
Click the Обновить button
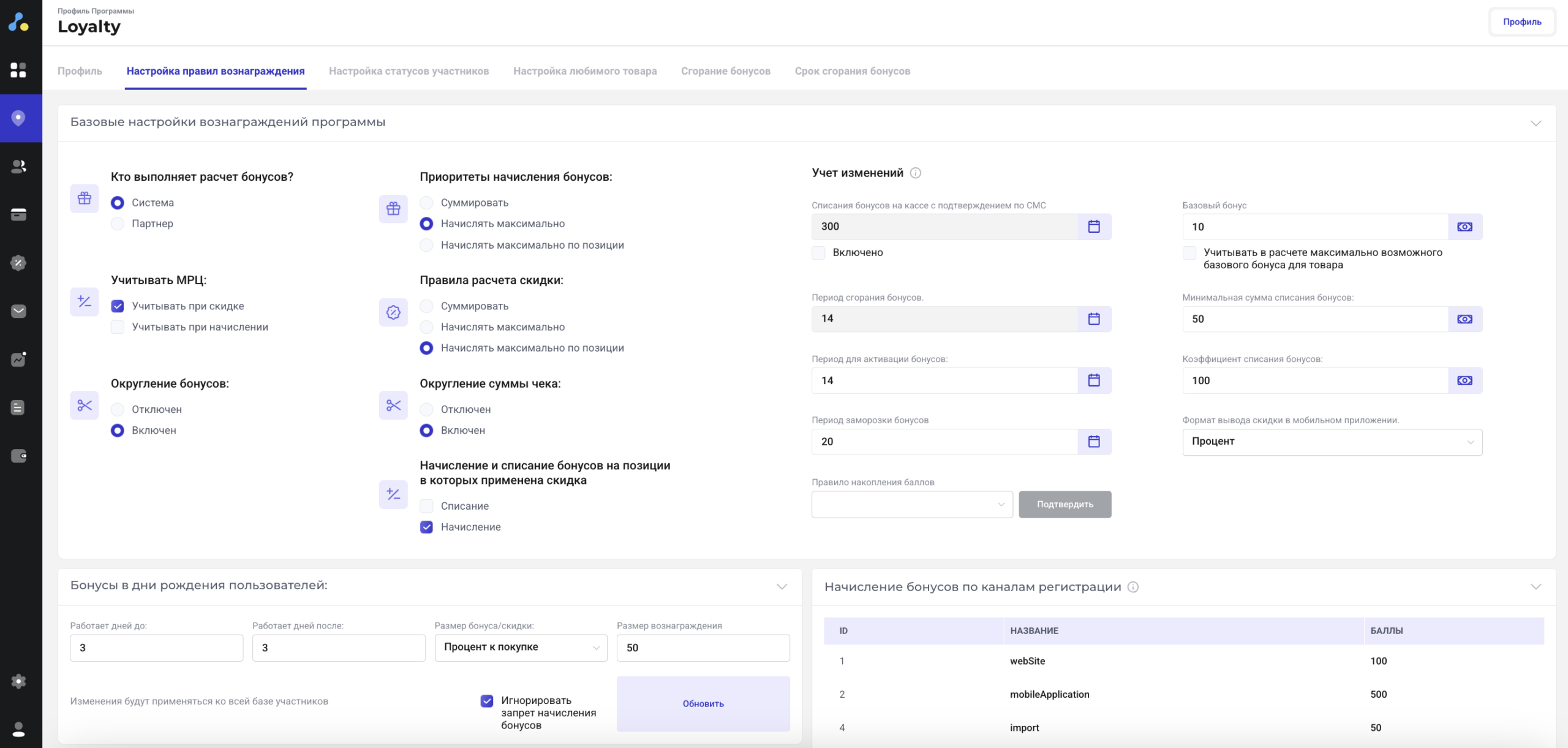pos(703,704)
